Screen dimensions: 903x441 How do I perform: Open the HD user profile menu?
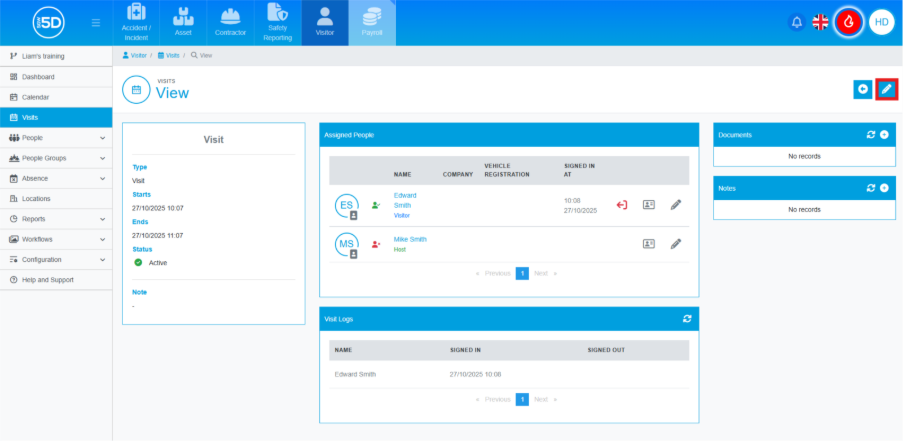tap(881, 22)
